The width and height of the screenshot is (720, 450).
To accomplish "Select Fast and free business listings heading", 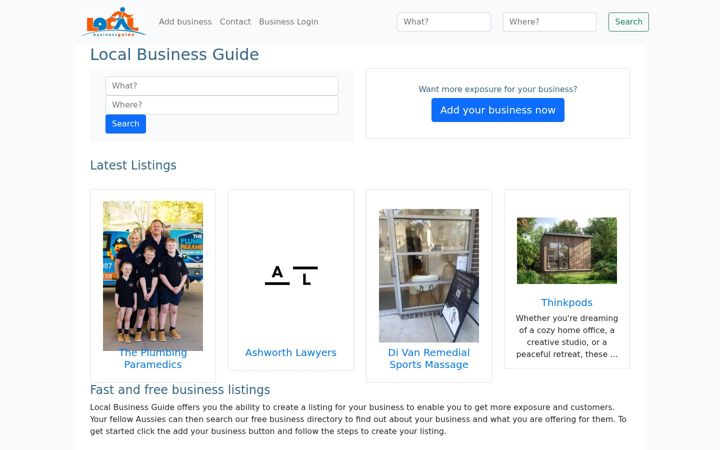I will click(180, 390).
